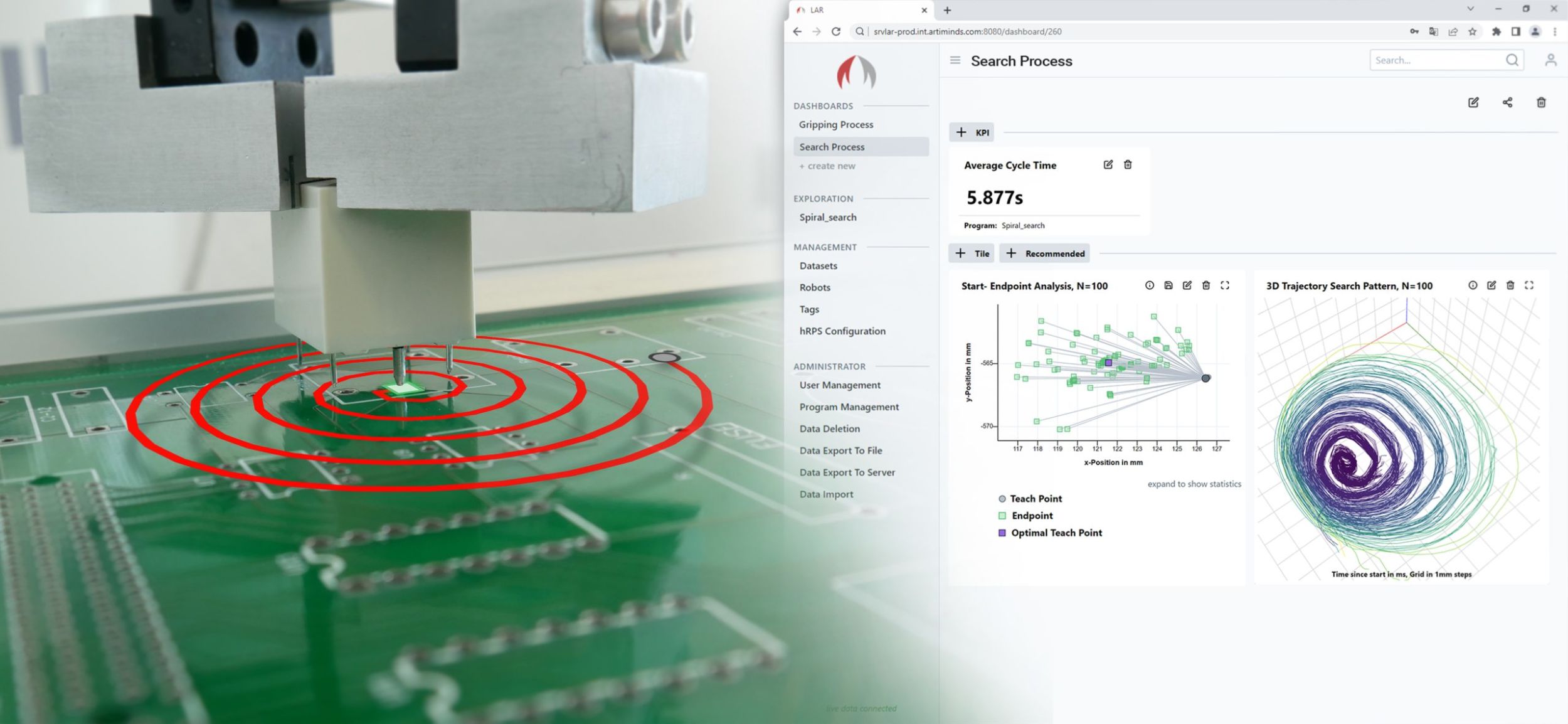Edit the Average Cycle Time KPI

click(1108, 164)
